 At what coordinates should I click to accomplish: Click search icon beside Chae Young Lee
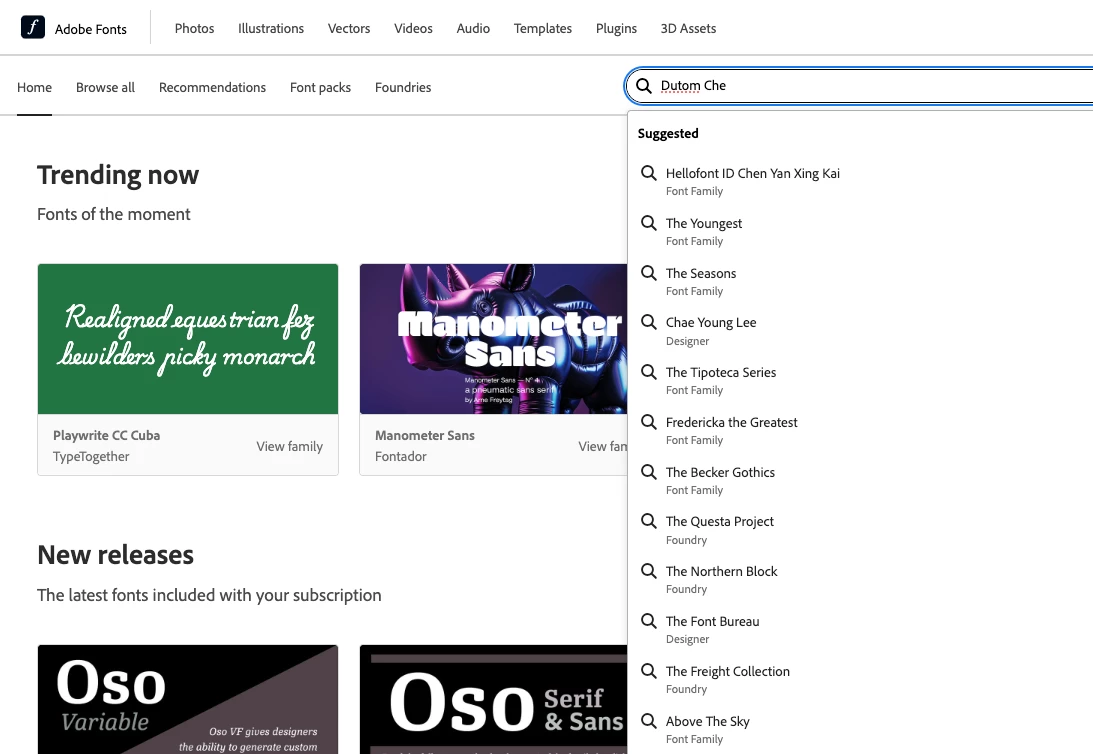tap(649, 322)
